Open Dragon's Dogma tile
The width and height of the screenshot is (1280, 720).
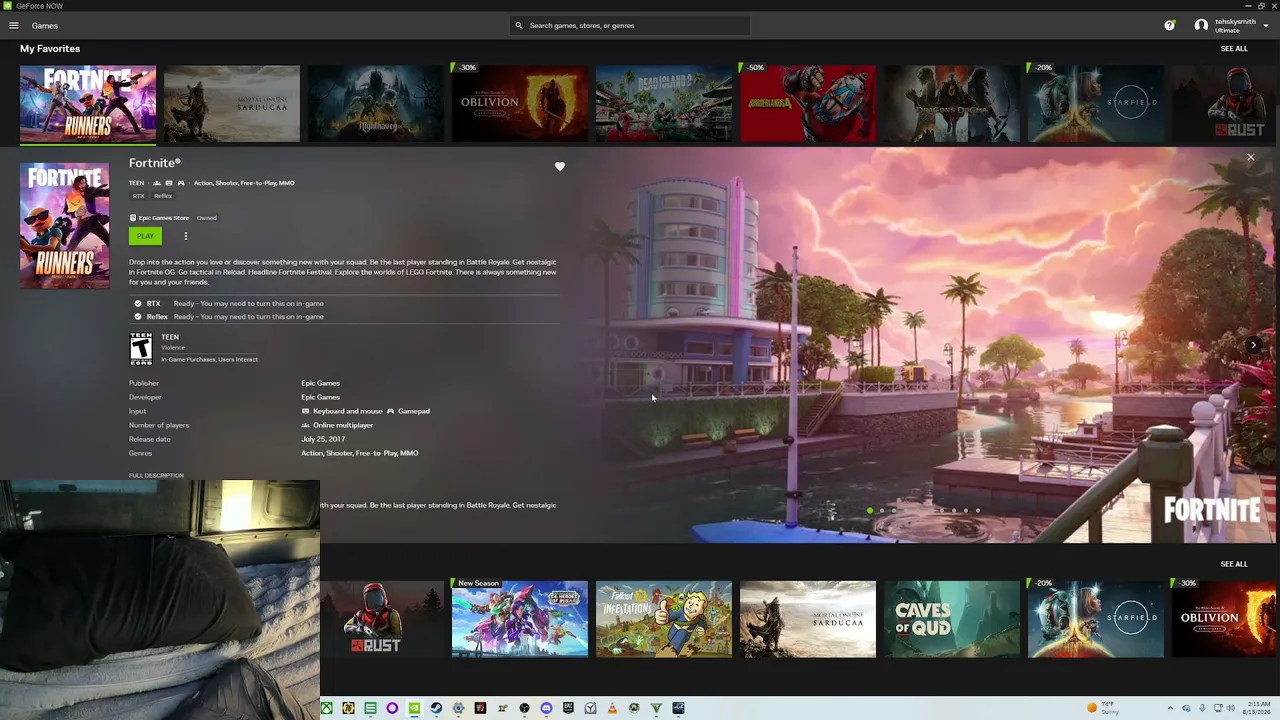pyautogui.click(x=952, y=104)
